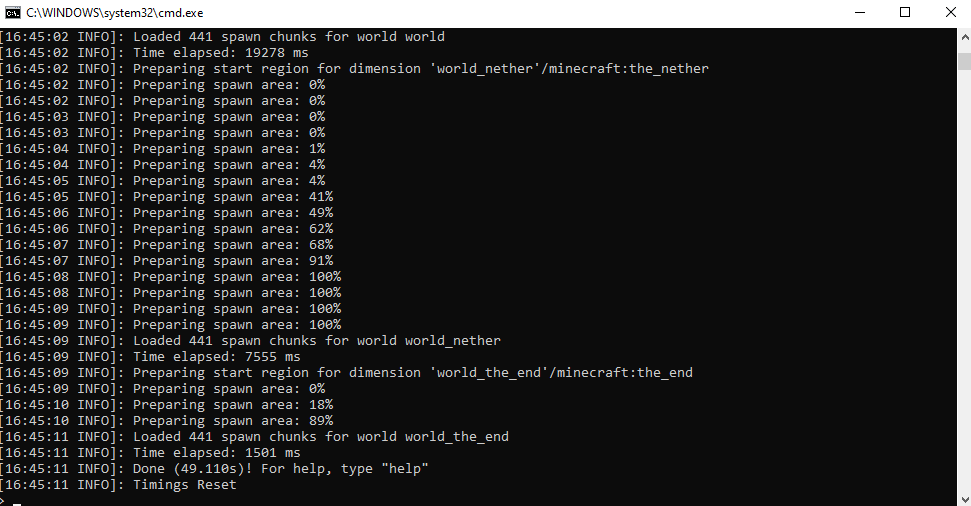
Task: Click the line mentioning 'world_the_end'/minecraft:the_end
Action: tap(346, 373)
